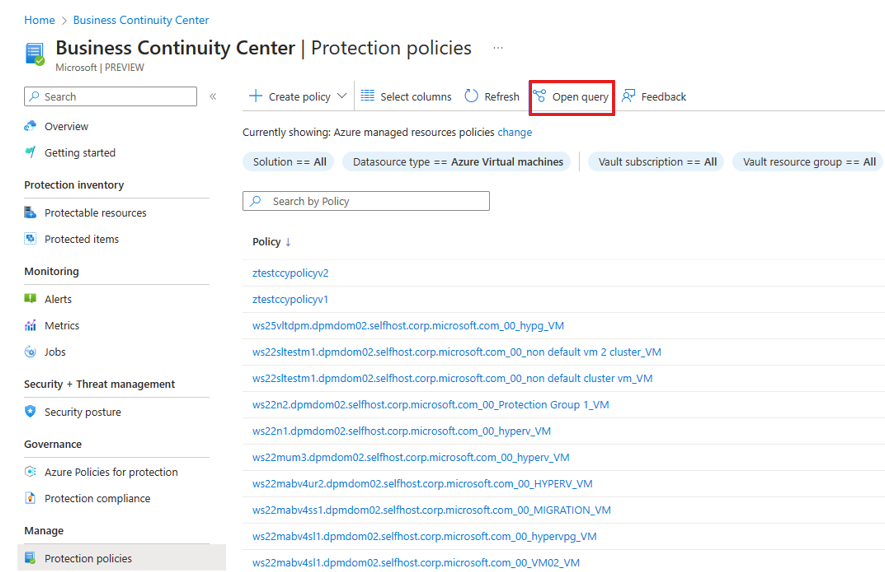Open the more options ellipsis by title

pos(498,48)
